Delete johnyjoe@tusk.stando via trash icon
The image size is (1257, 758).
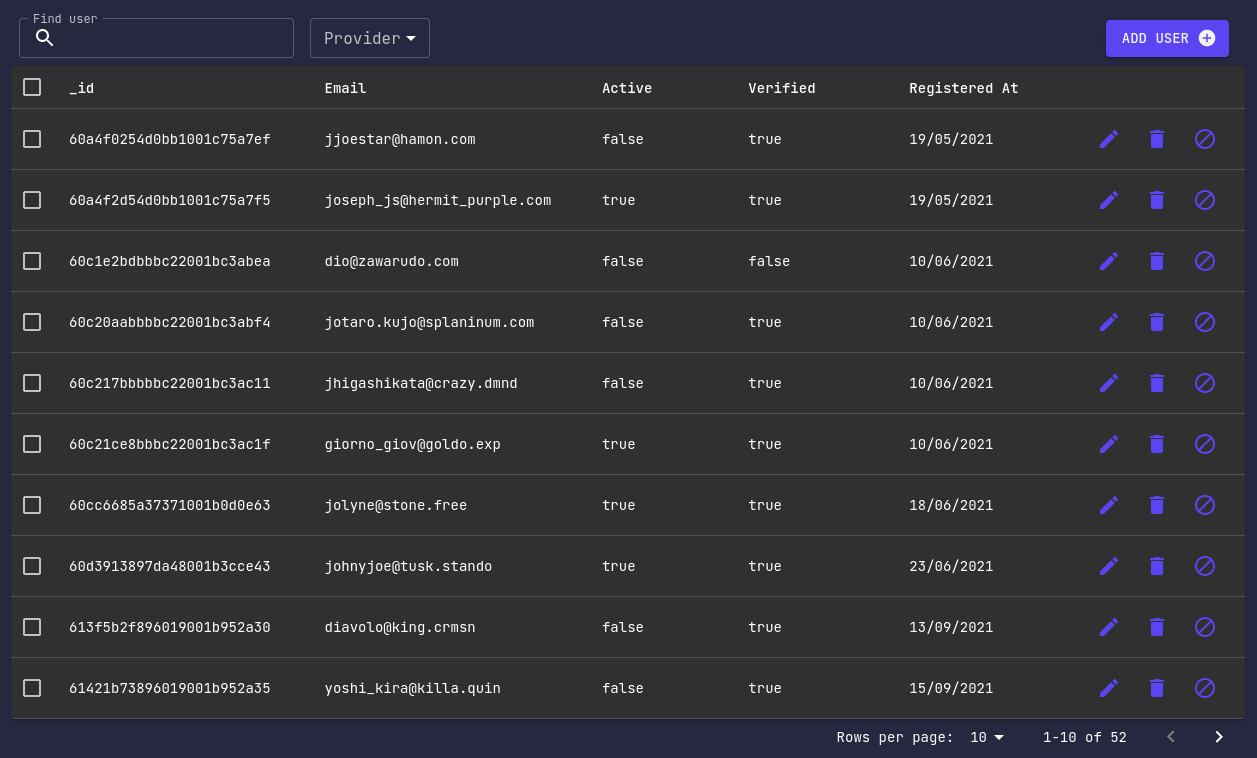(x=1157, y=566)
